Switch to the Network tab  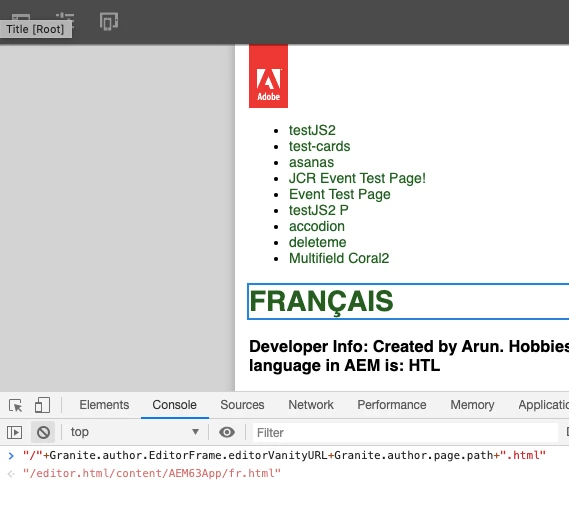pos(311,405)
